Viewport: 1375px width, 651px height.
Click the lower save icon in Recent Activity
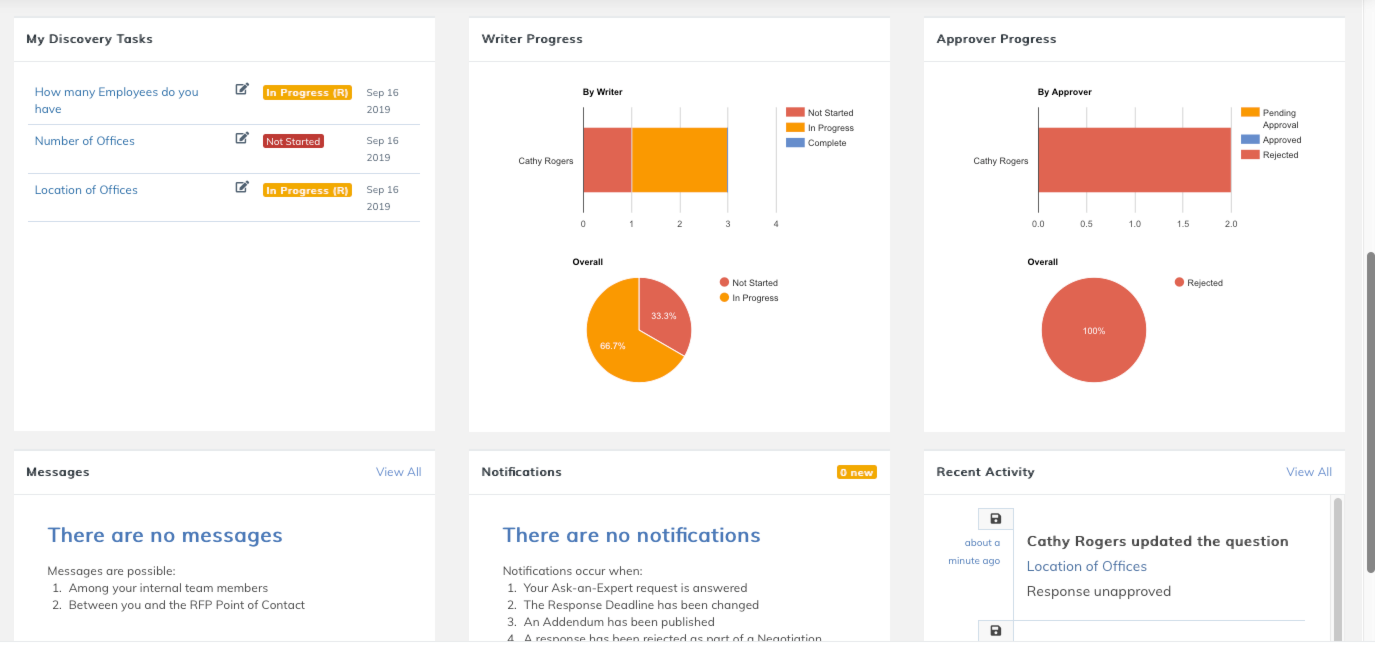(995, 631)
